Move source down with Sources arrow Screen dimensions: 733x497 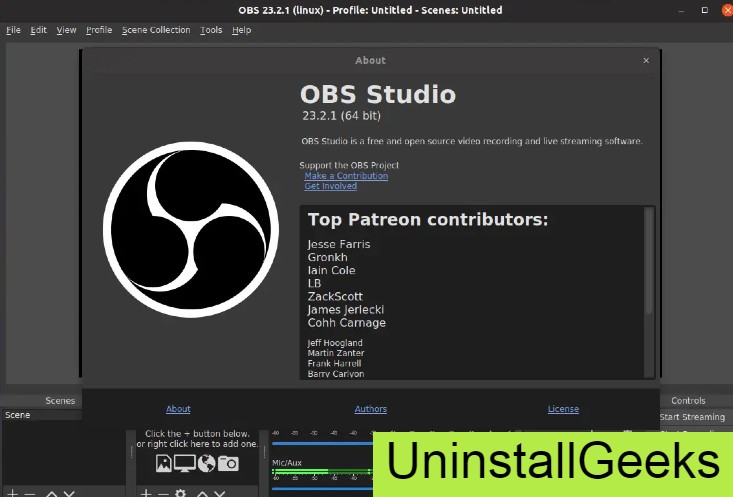(219, 493)
